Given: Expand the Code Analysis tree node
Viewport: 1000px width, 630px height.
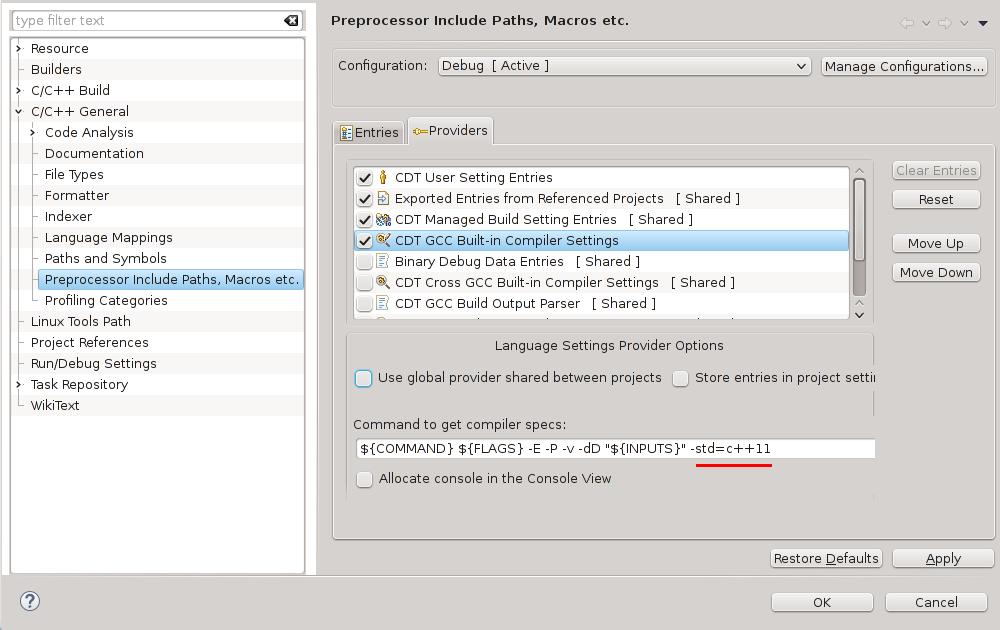Looking at the screenshot, I should (x=33, y=133).
